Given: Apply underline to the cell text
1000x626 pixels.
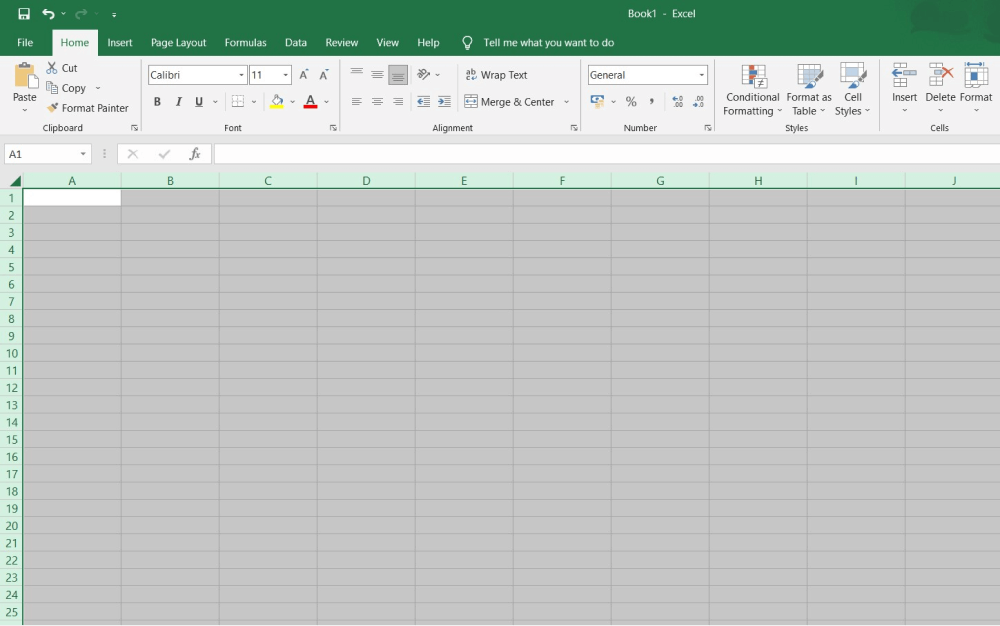Looking at the screenshot, I should [x=198, y=101].
